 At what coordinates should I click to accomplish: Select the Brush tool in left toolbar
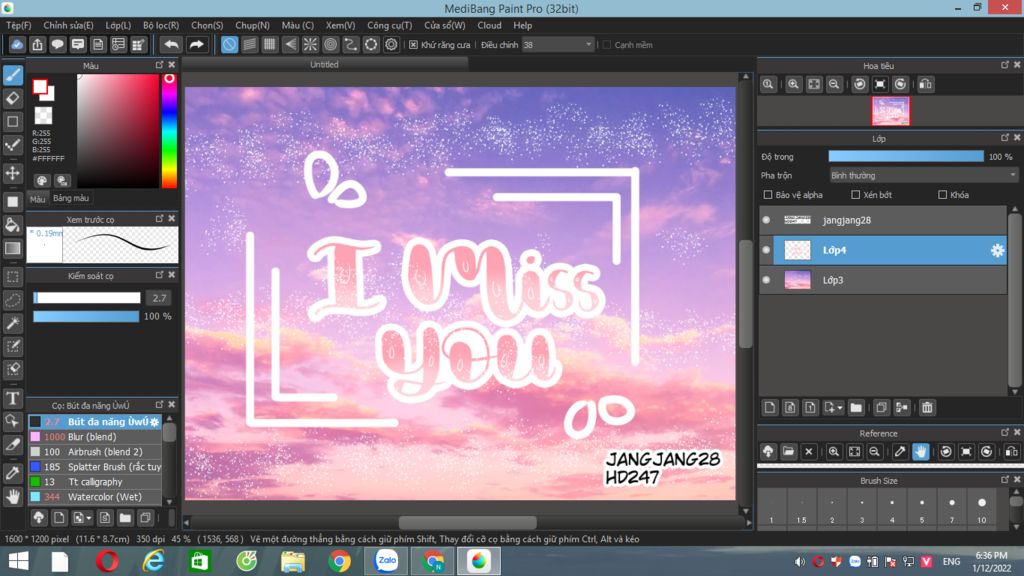tap(13, 75)
